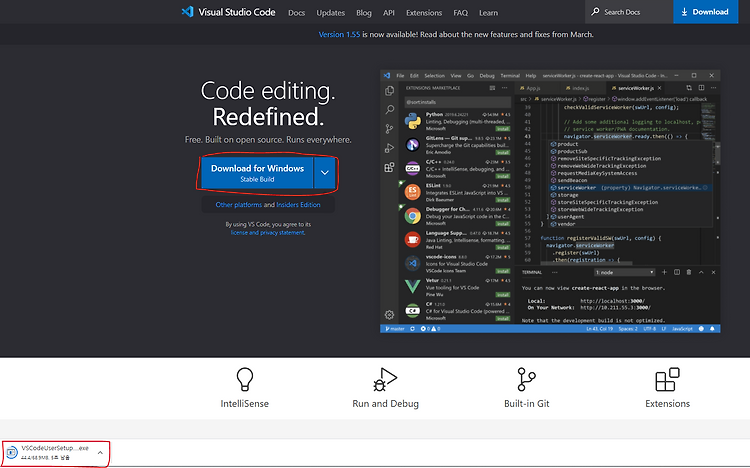Click Run icon in hero activity bar

tap(389, 148)
